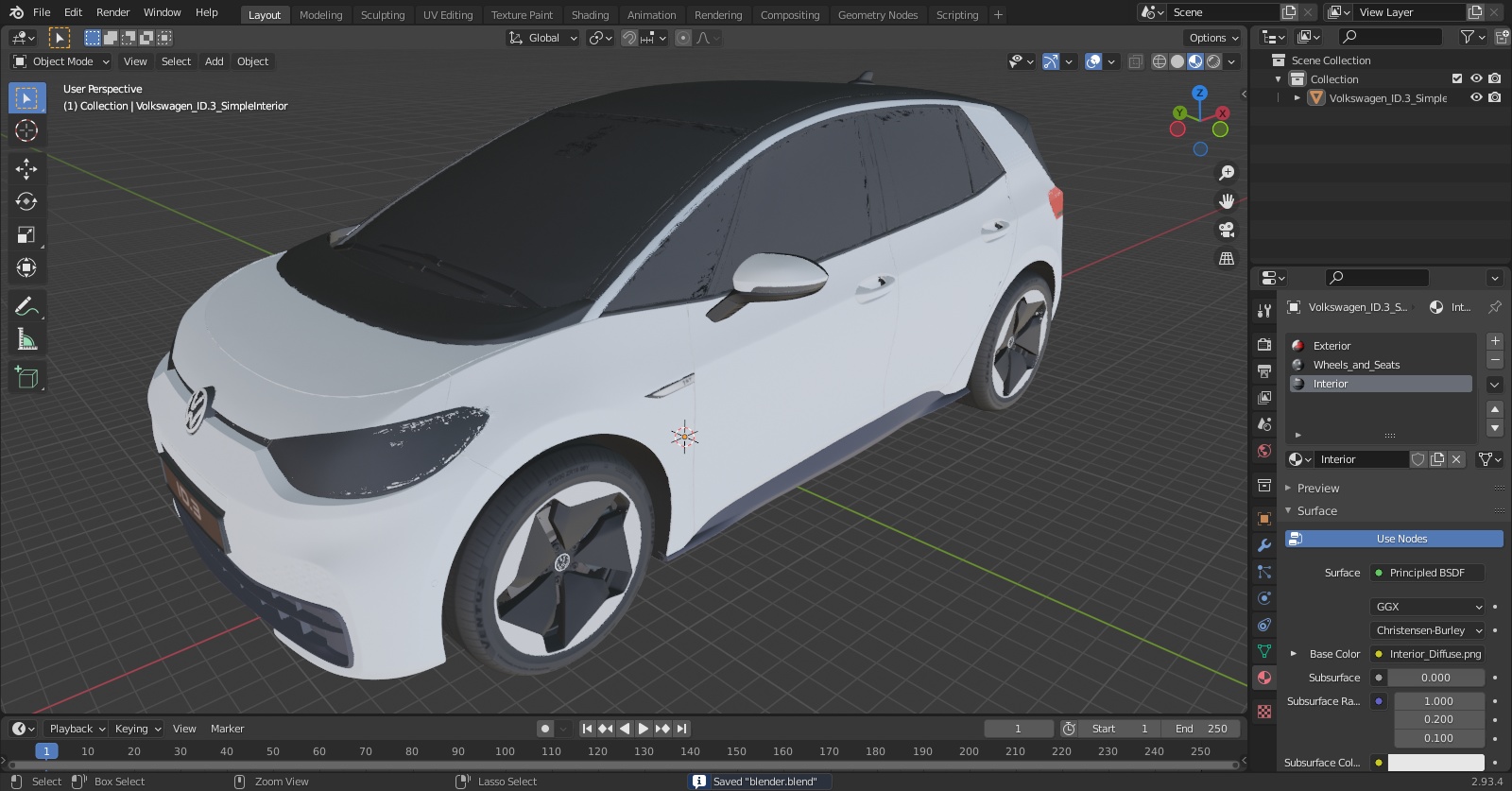Open the Render properties tab
Image resolution: width=1512 pixels, height=791 pixels.
tap(1264, 345)
